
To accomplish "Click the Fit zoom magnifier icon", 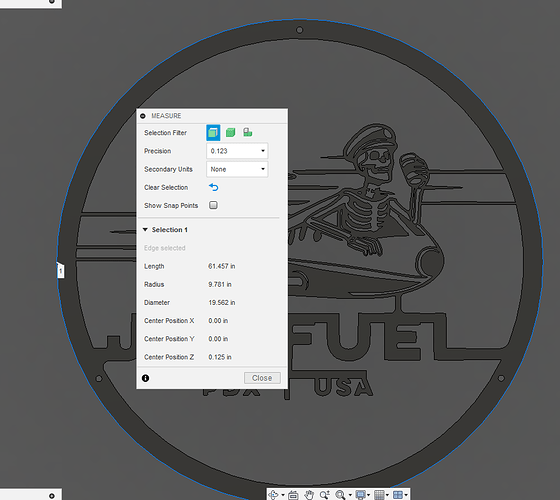I will pos(340,495).
